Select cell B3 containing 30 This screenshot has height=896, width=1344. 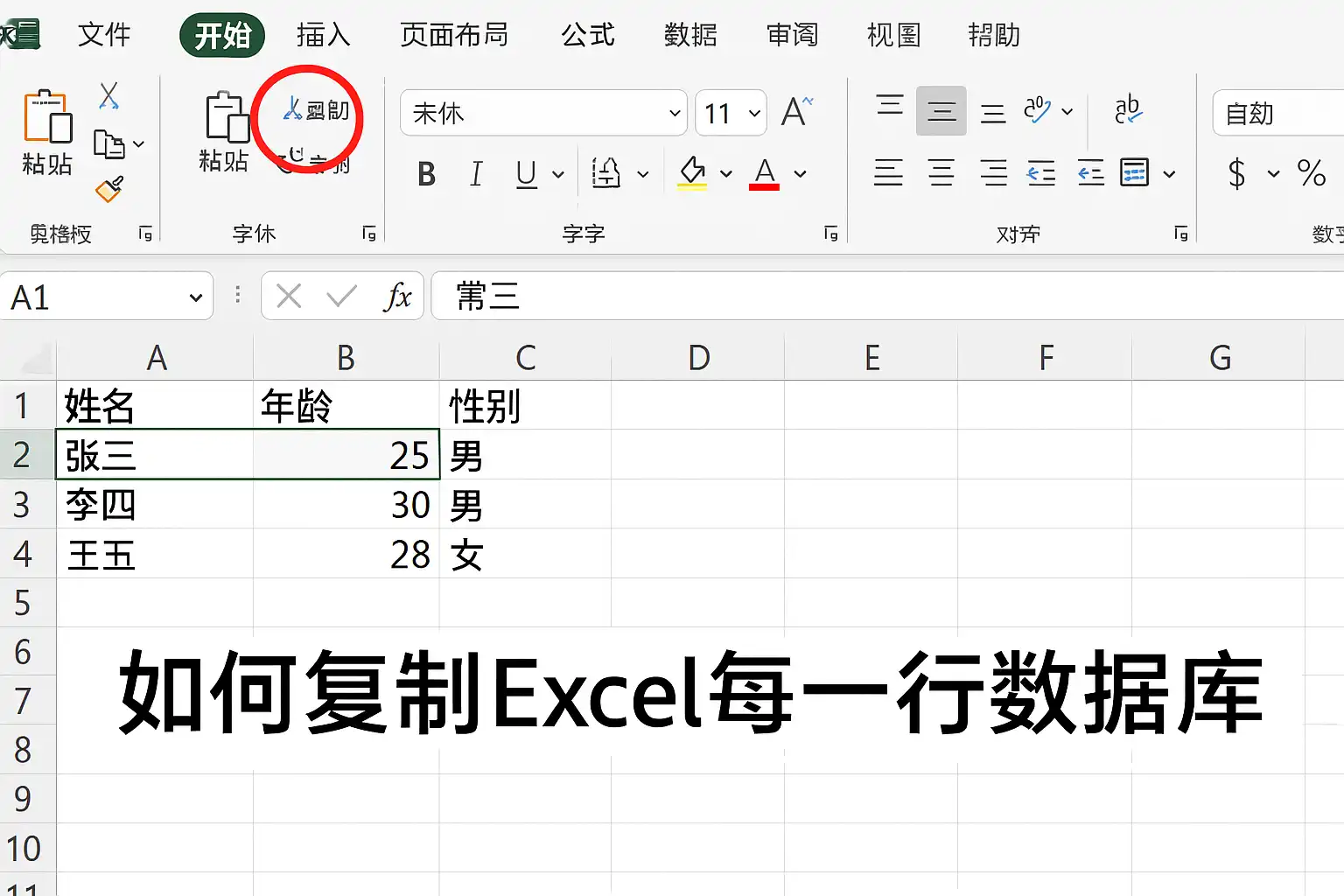(x=346, y=505)
